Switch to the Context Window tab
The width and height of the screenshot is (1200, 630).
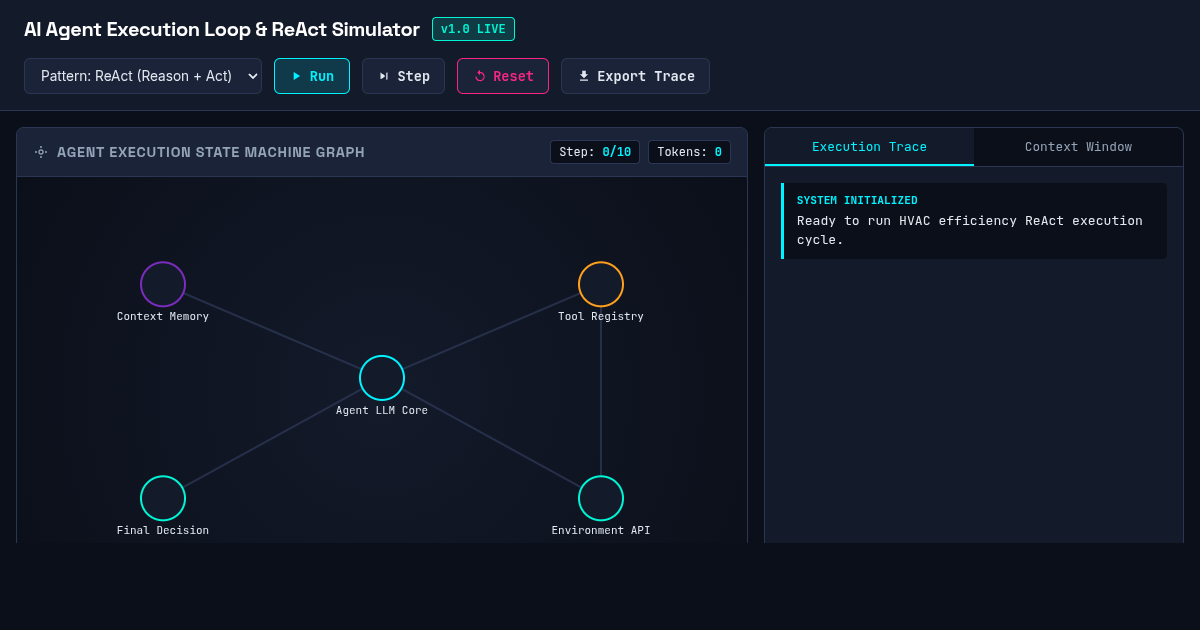coord(1078,147)
